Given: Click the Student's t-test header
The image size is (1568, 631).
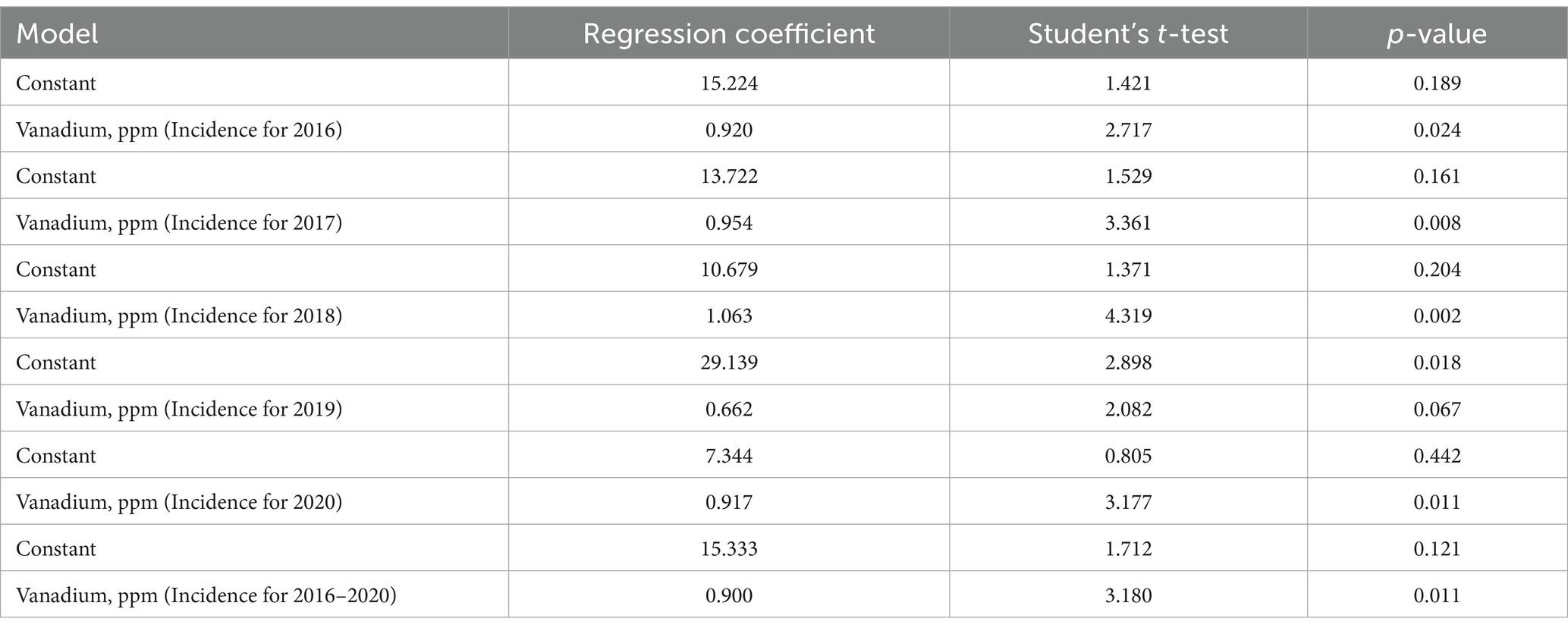Looking at the screenshot, I should point(1128,34).
